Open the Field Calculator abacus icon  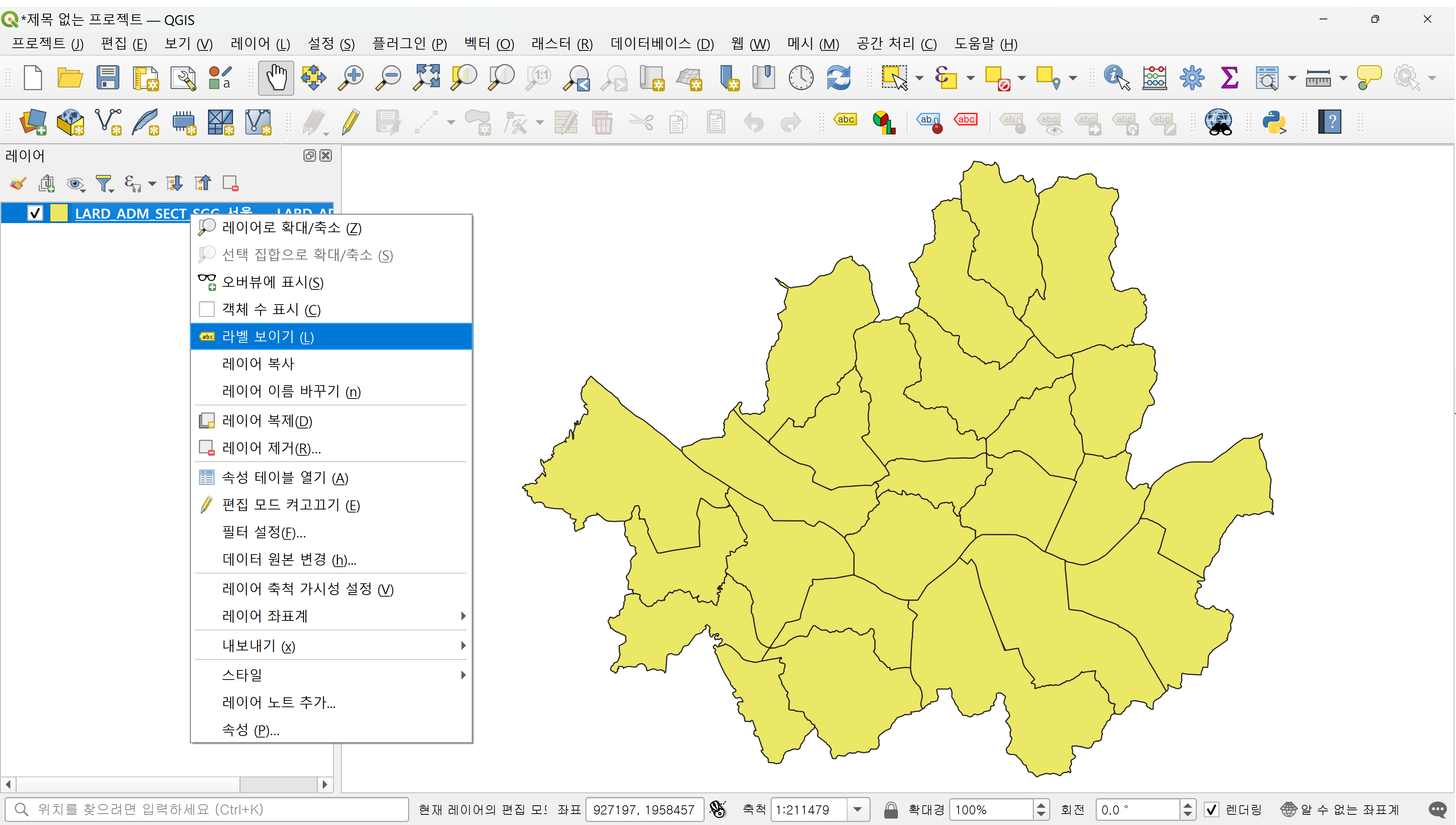tap(1154, 78)
